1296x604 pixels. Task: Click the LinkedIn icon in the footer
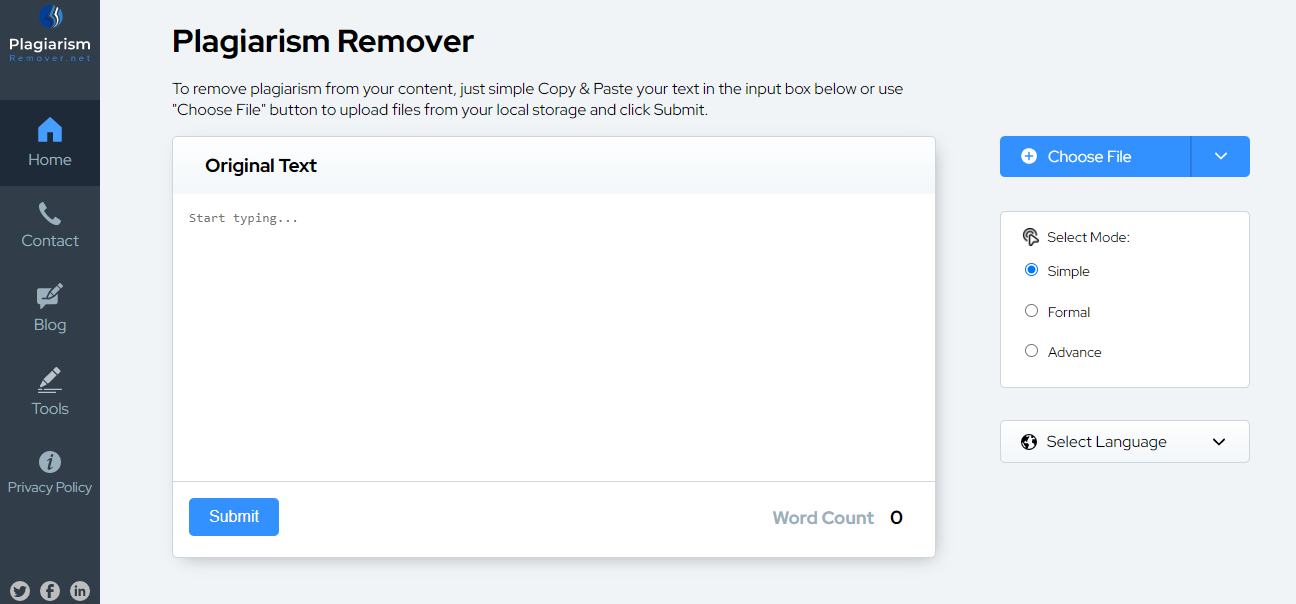(x=80, y=590)
